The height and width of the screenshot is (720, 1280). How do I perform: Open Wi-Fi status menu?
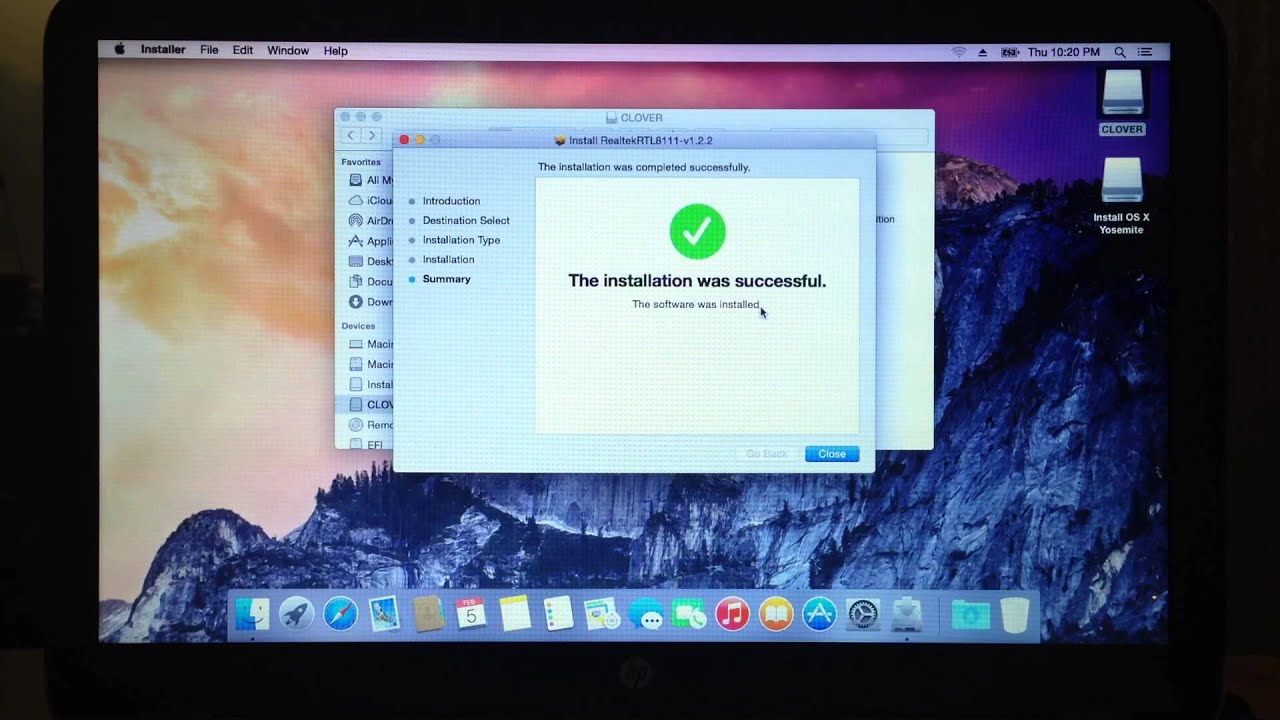[x=958, y=51]
